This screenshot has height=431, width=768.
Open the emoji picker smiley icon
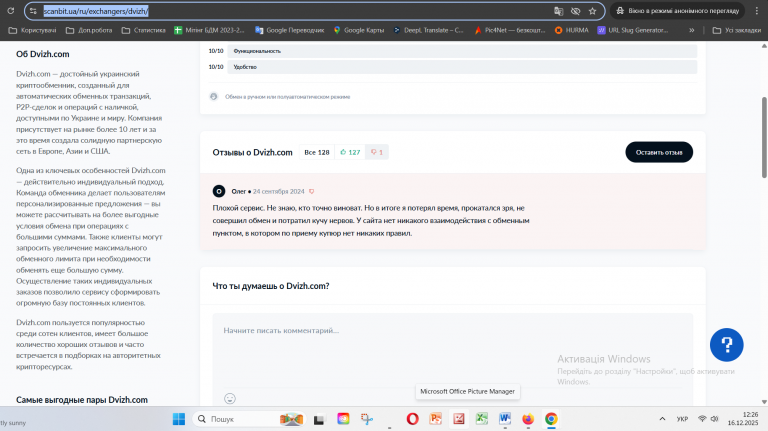[230, 399]
